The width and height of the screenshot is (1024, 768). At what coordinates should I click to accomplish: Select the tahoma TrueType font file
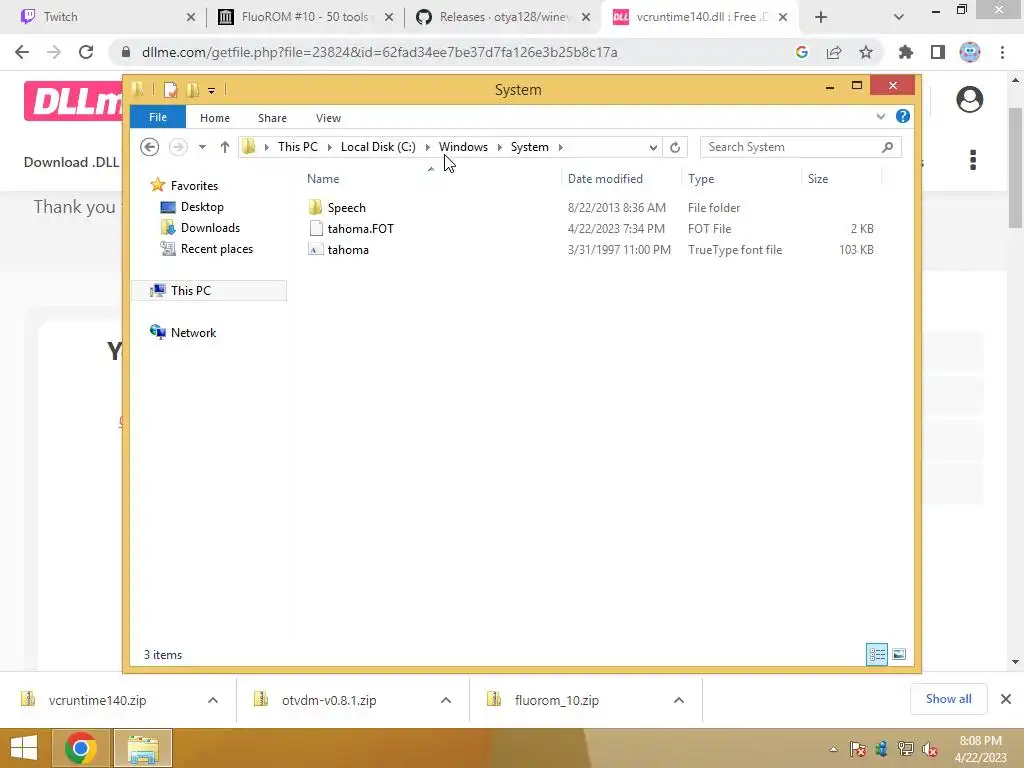click(x=347, y=249)
